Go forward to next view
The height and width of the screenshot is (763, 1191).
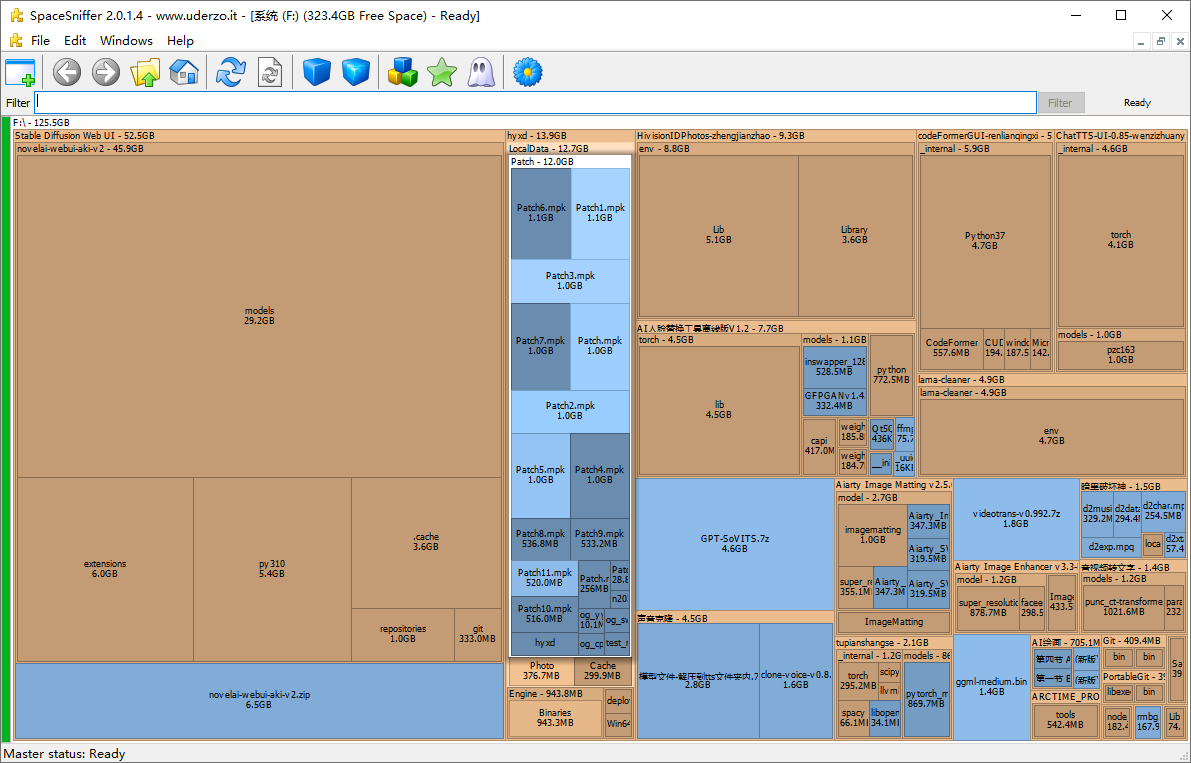pyautogui.click(x=106, y=72)
